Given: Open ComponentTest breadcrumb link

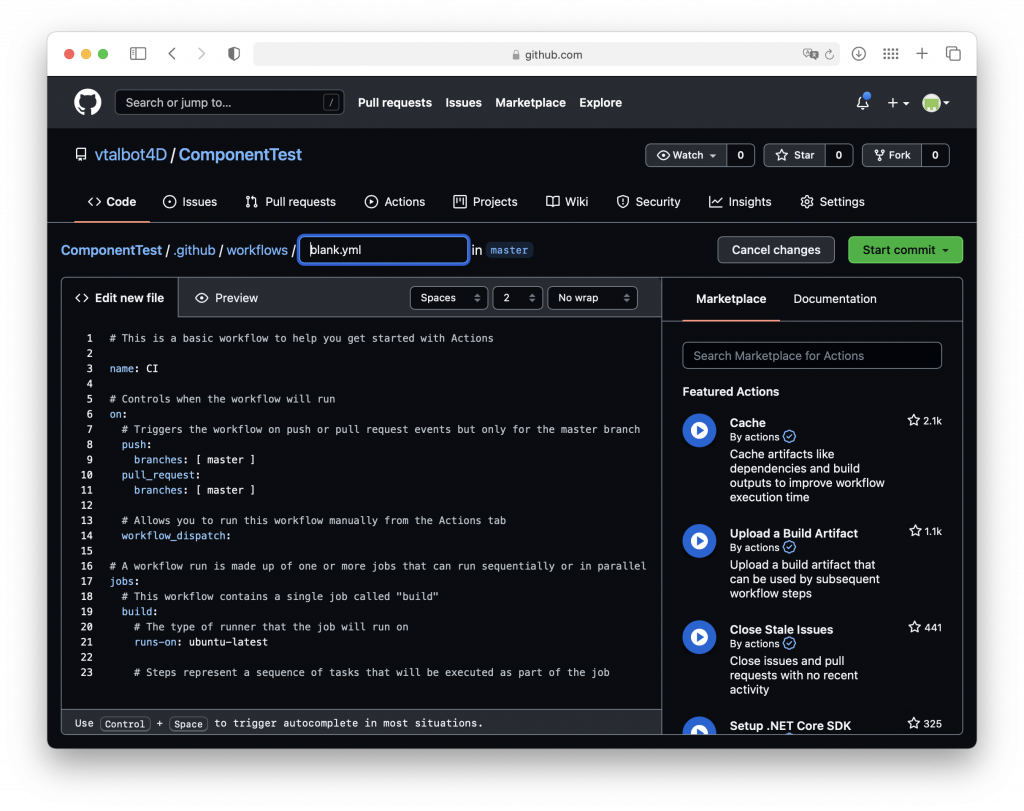Looking at the screenshot, I should point(111,250).
